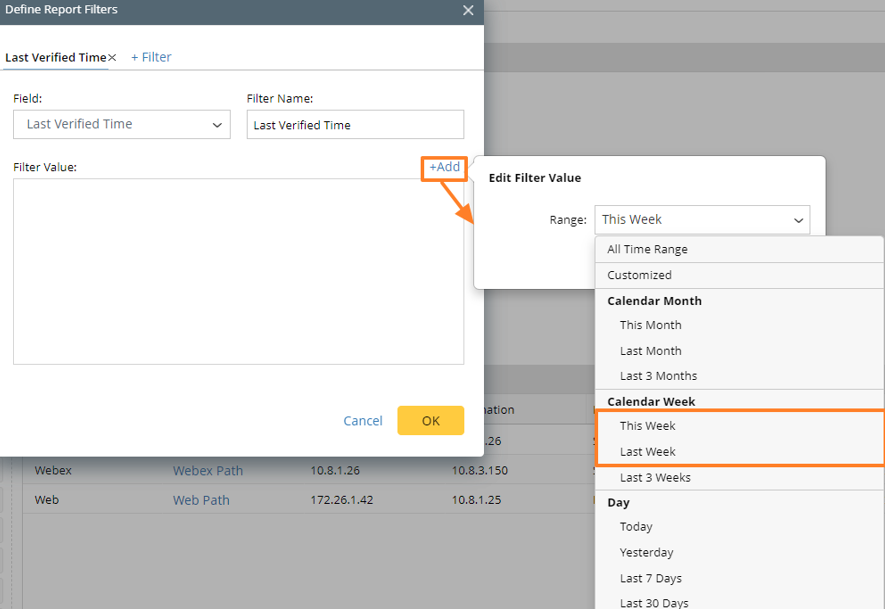The width and height of the screenshot is (885, 609).
Task: Select Last 30 Days option
Action: coord(739,602)
